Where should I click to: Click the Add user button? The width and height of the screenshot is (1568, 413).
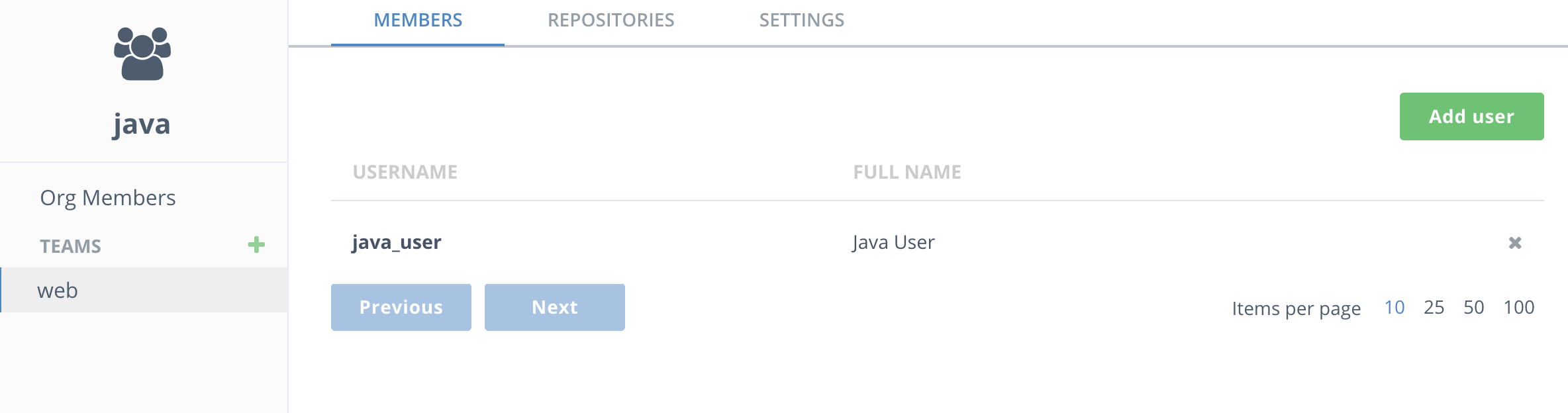pos(1471,116)
